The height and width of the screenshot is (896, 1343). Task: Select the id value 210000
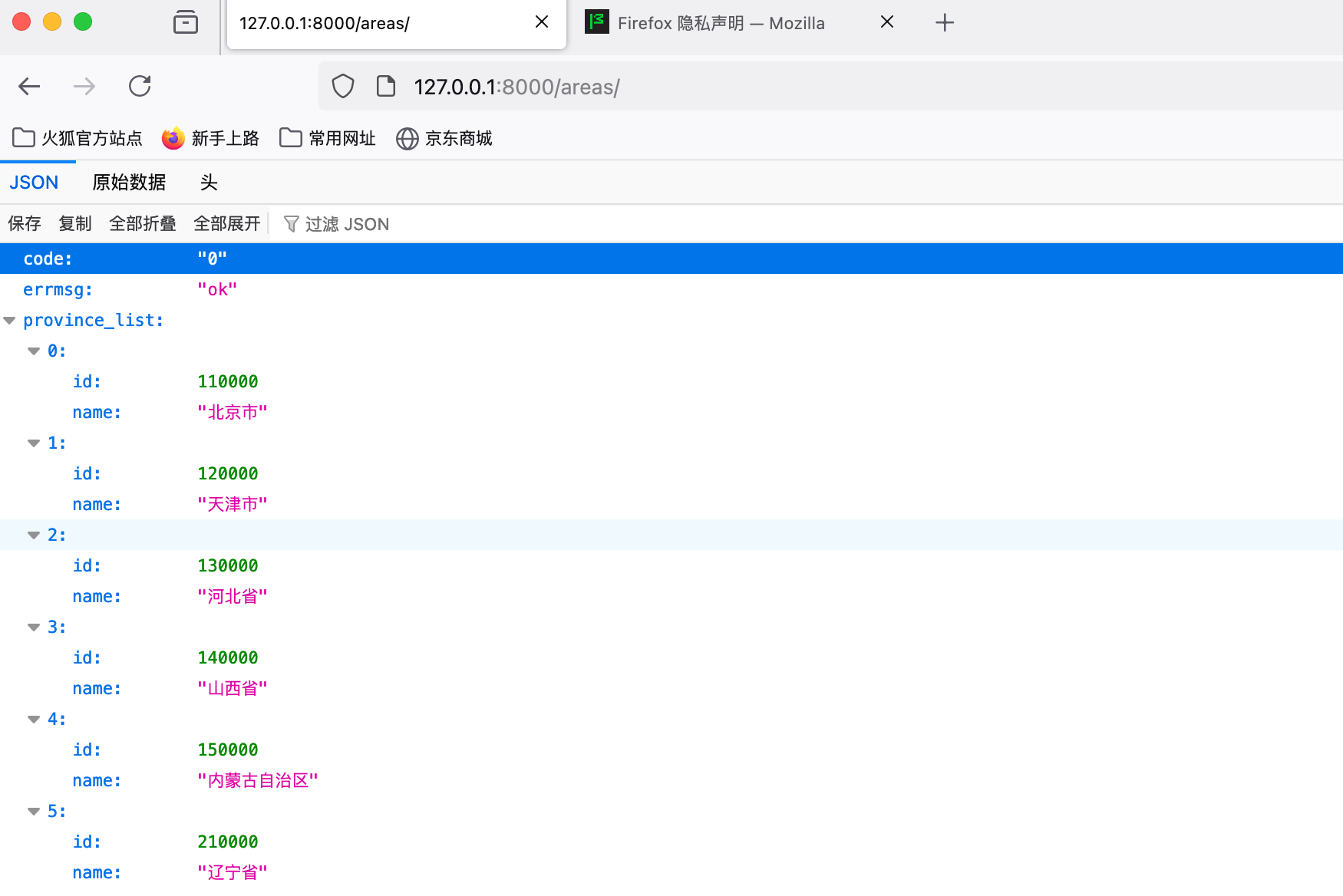(x=228, y=842)
